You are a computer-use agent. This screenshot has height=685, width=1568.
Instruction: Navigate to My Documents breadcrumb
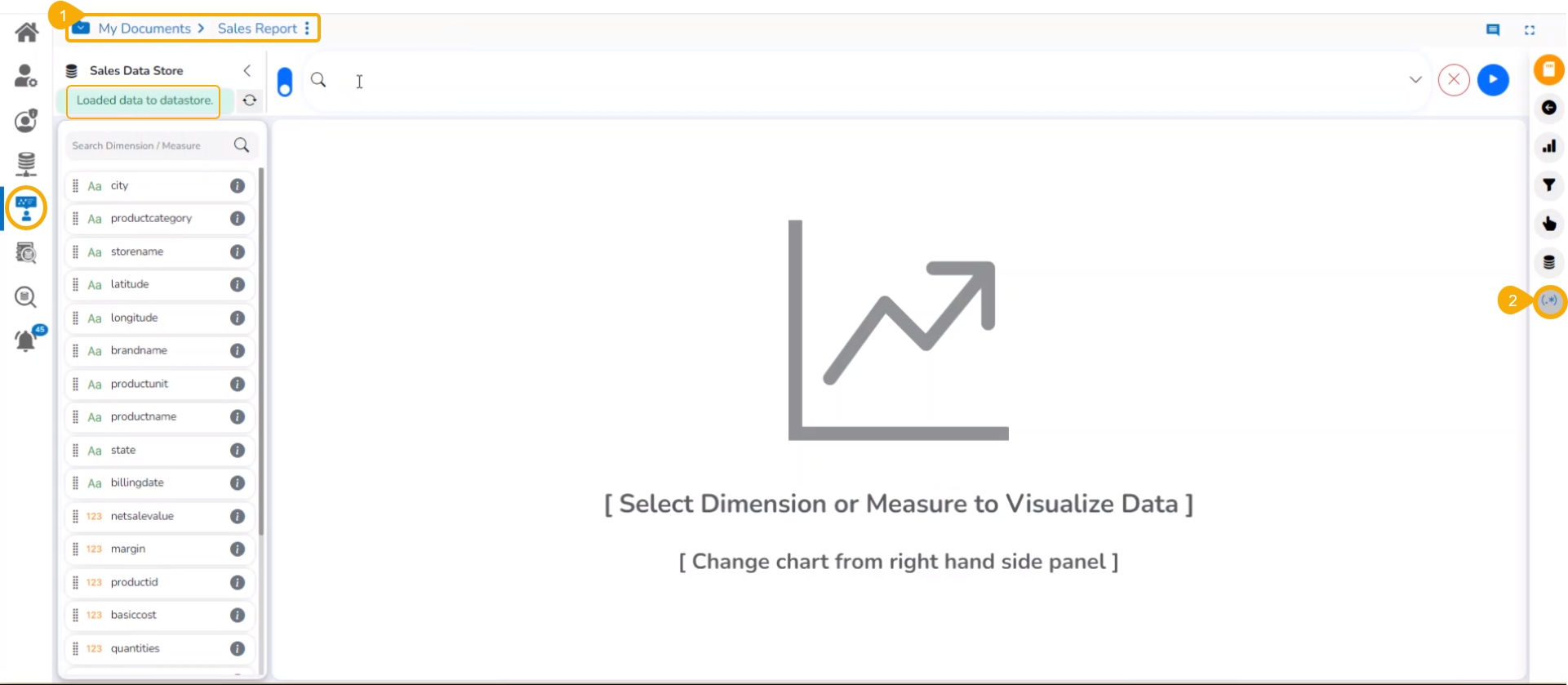144,29
